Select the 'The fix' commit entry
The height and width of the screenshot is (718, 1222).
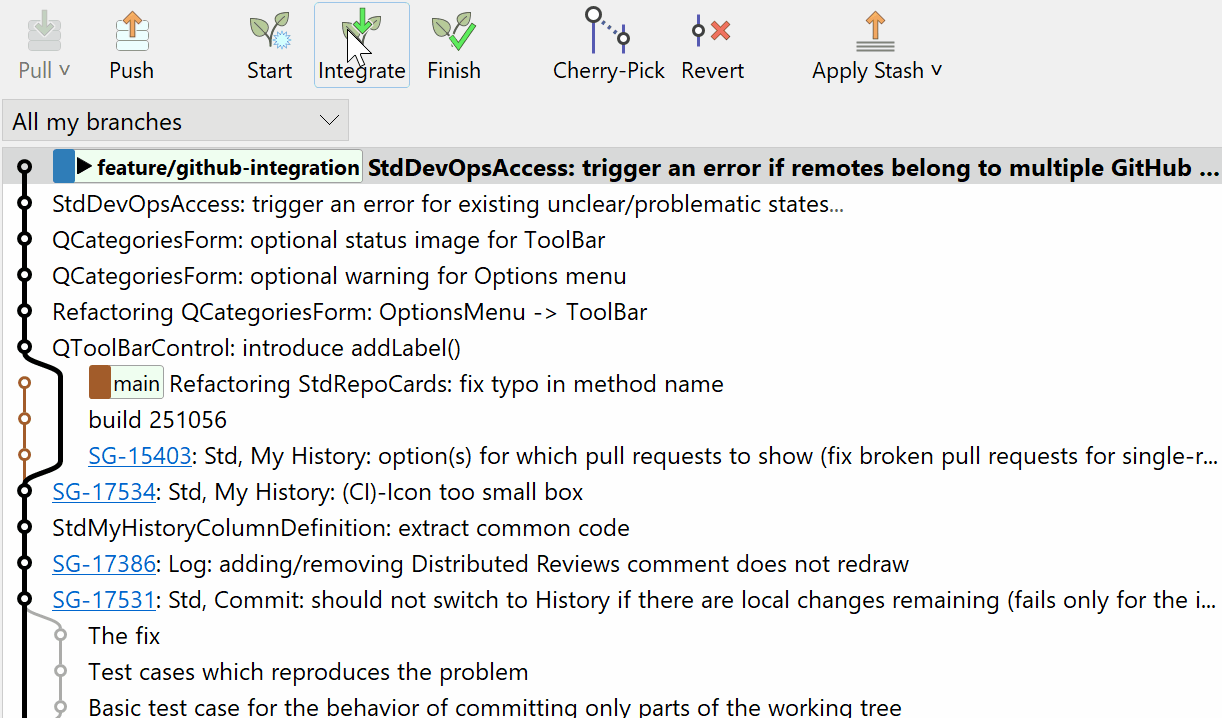coord(124,635)
